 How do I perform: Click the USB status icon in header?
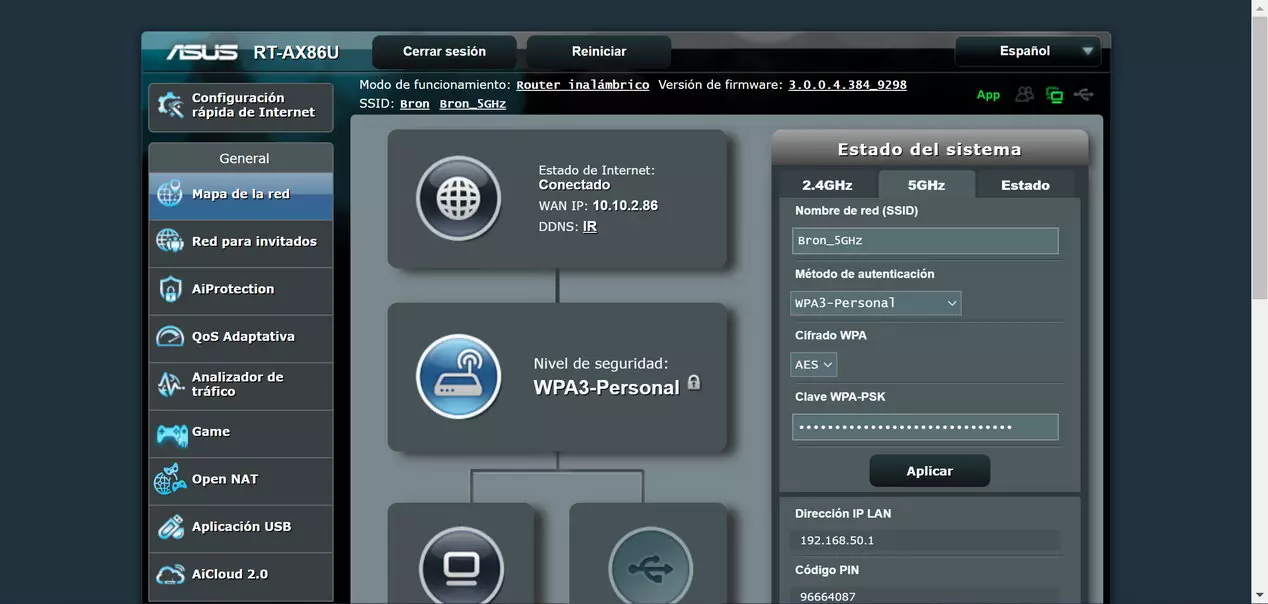pos(1083,94)
